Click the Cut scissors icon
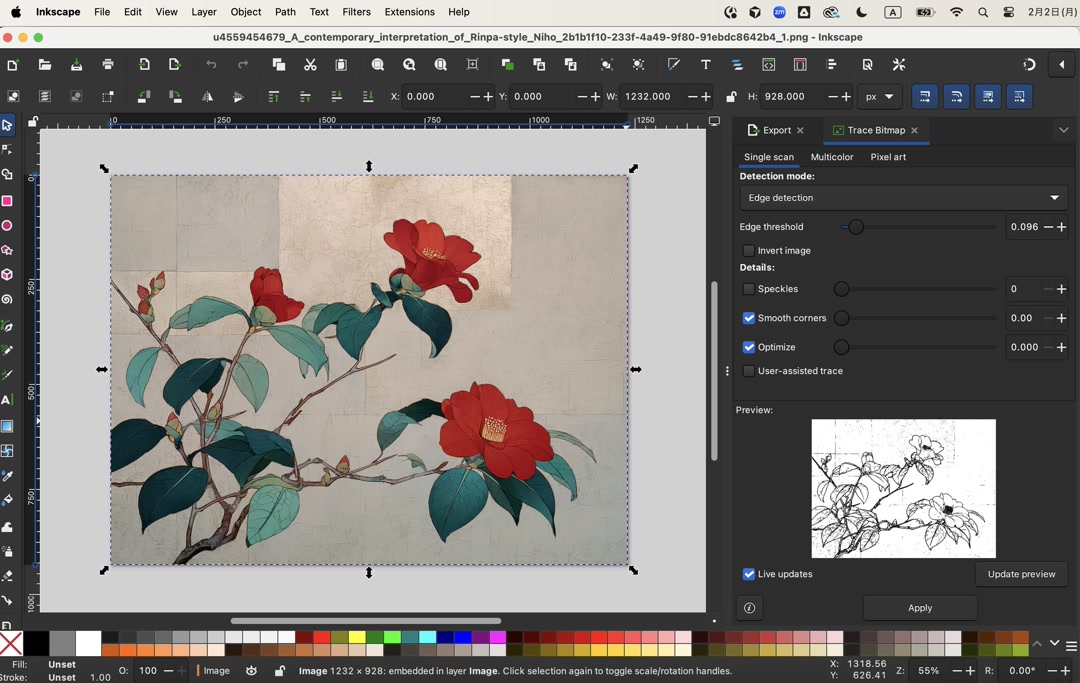Image resolution: width=1080 pixels, height=683 pixels. pos(310,65)
